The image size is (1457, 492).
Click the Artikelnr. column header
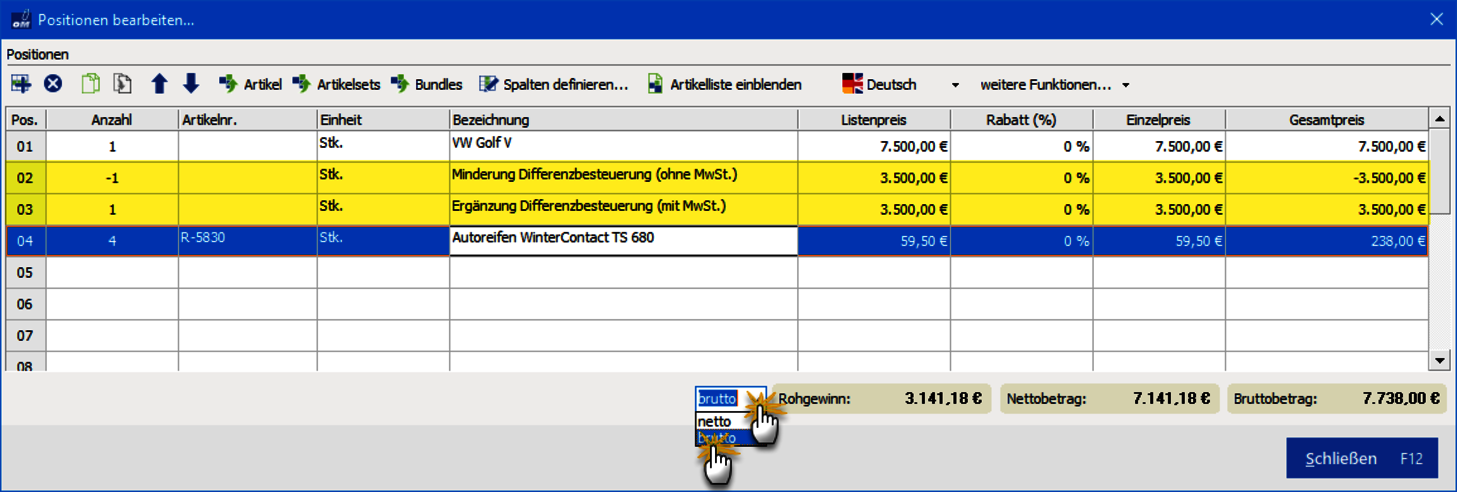pos(248,120)
